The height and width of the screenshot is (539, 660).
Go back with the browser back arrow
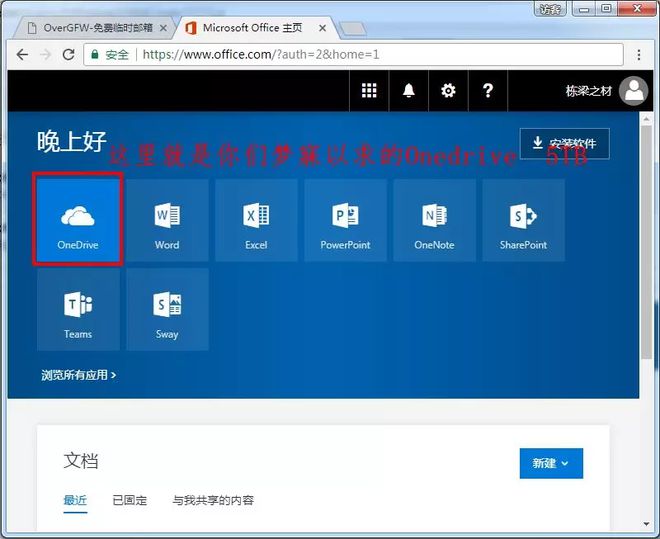pyautogui.click(x=22, y=54)
